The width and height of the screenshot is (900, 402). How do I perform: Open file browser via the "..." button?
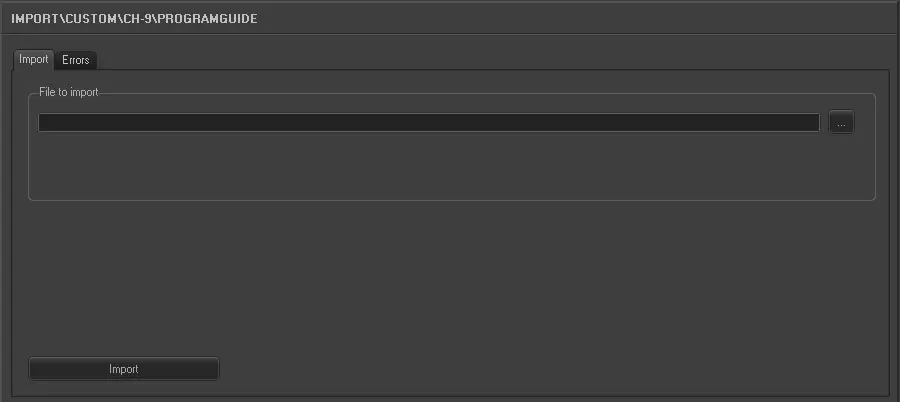[x=841, y=123]
